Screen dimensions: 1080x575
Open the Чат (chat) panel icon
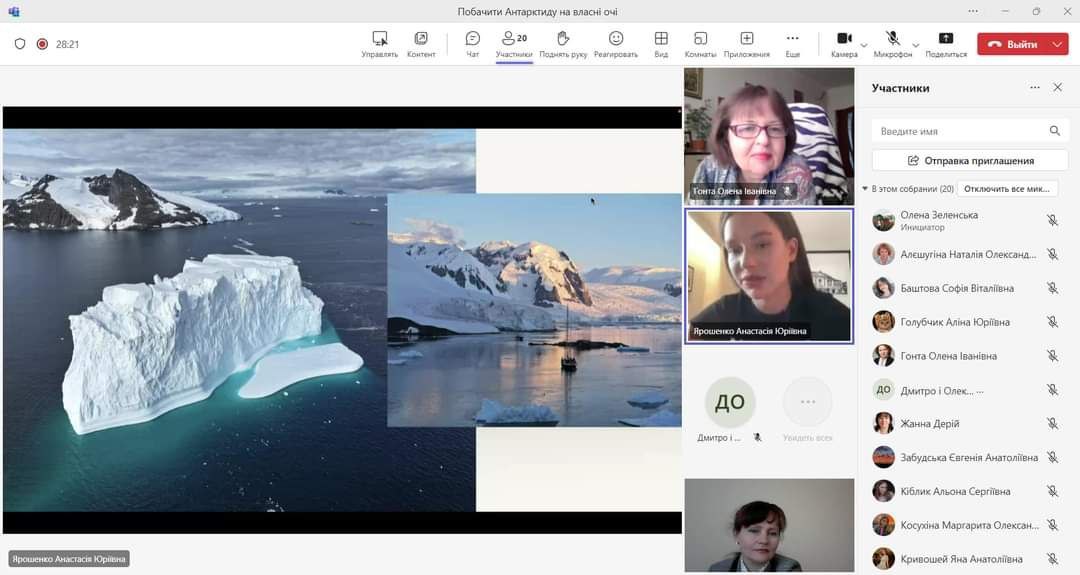[x=473, y=39]
